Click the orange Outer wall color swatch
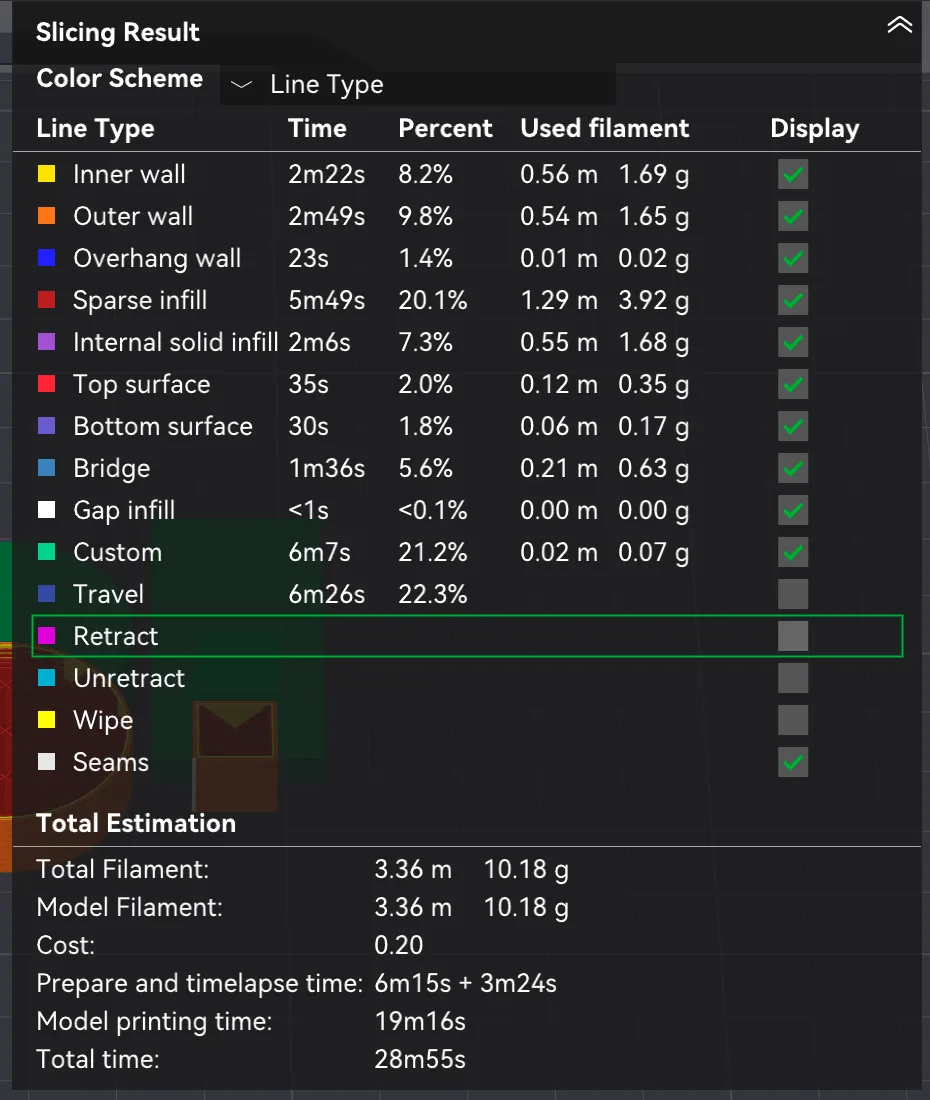The height and width of the screenshot is (1100, 930). pos(46,216)
